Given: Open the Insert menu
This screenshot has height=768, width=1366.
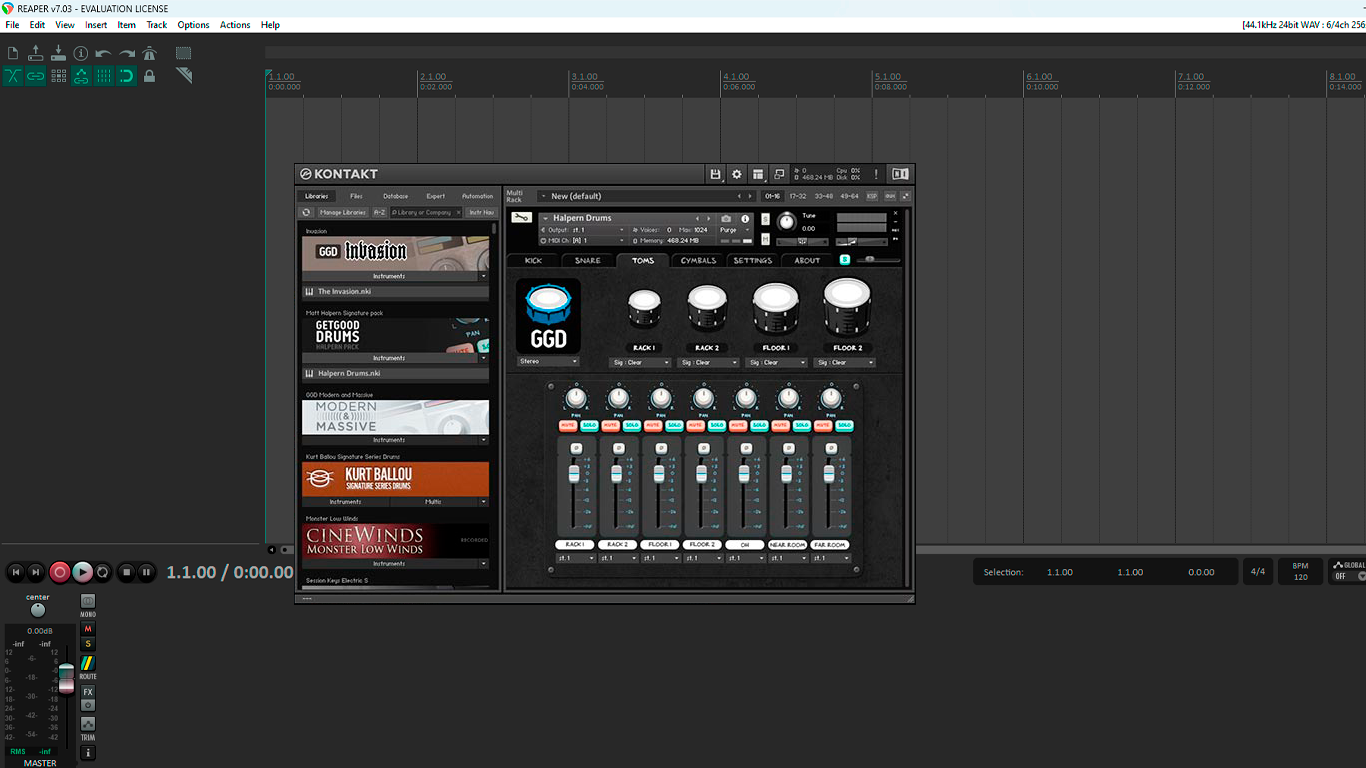Looking at the screenshot, I should tap(96, 25).
